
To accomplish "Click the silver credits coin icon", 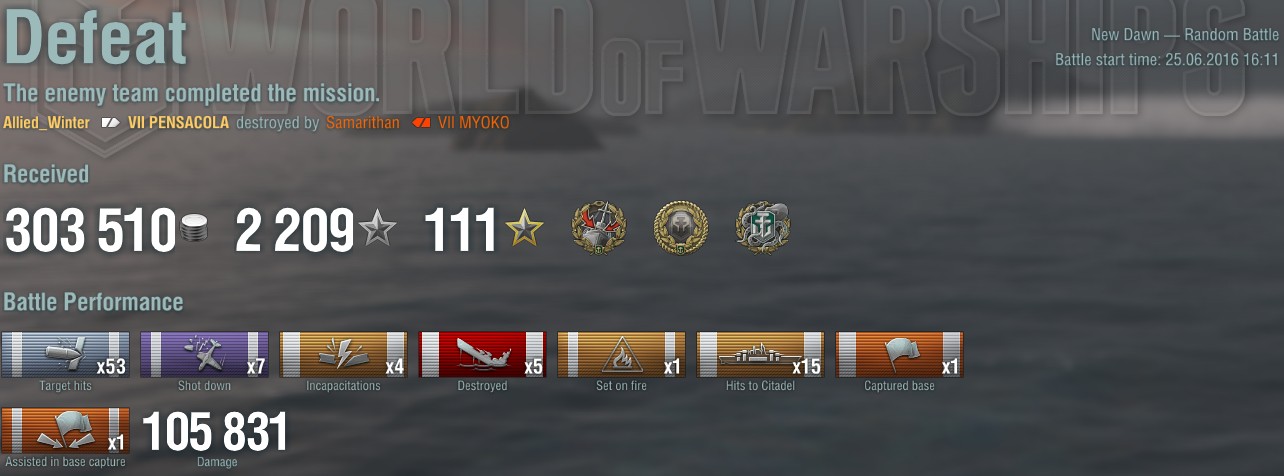I will point(194,231).
